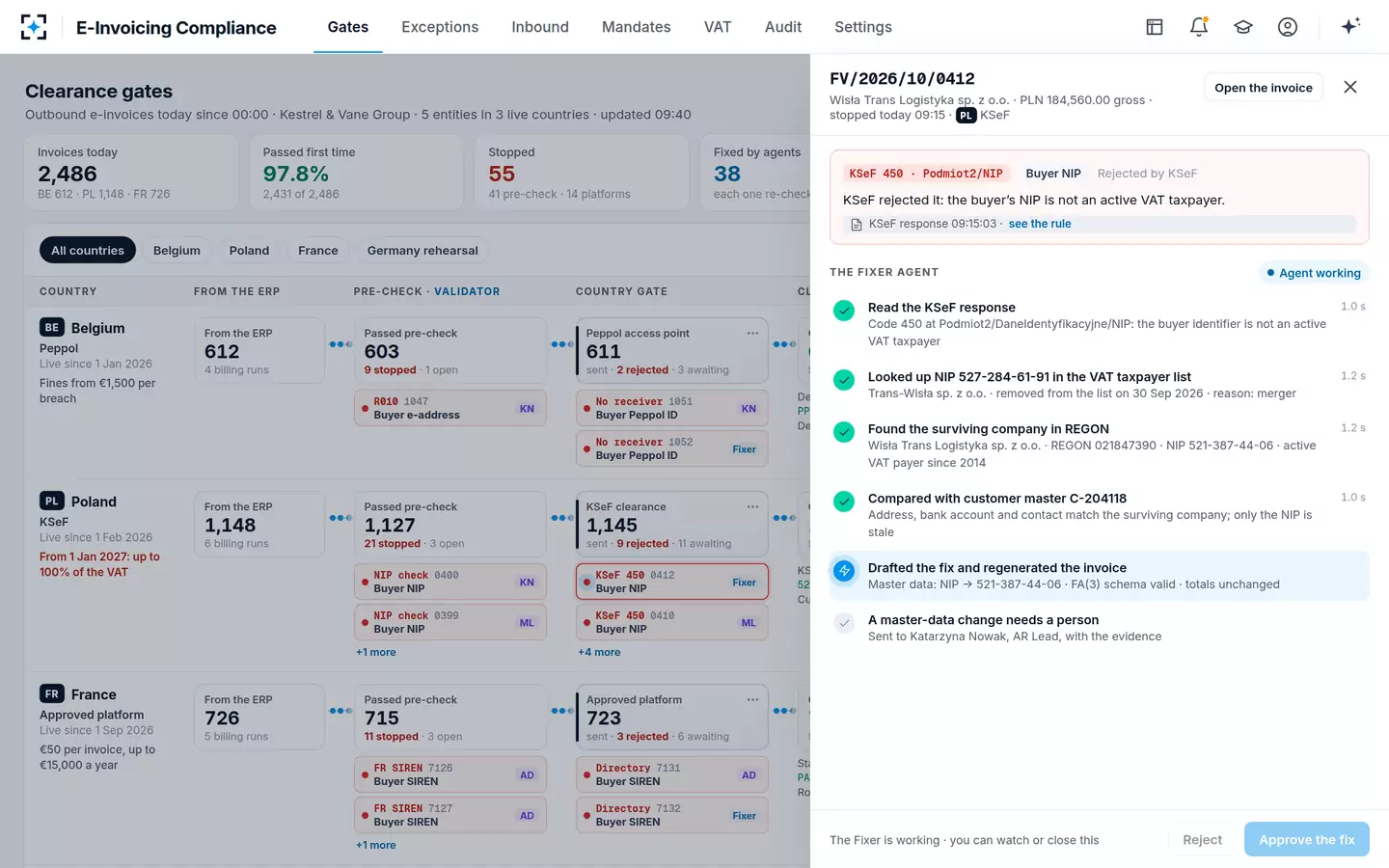Image resolution: width=1389 pixels, height=868 pixels.
Task: Filter gates by Belgium chip
Action: (177, 250)
